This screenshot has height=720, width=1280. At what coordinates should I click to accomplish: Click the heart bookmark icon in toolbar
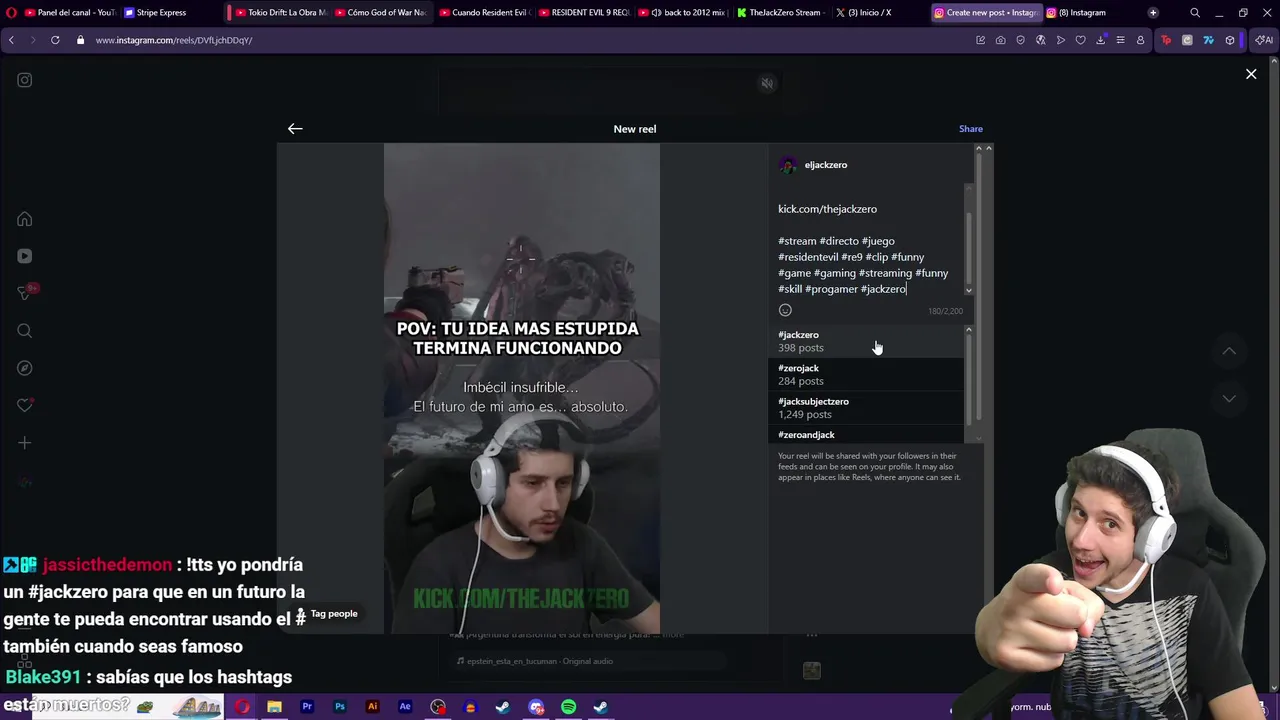click(1080, 40)
